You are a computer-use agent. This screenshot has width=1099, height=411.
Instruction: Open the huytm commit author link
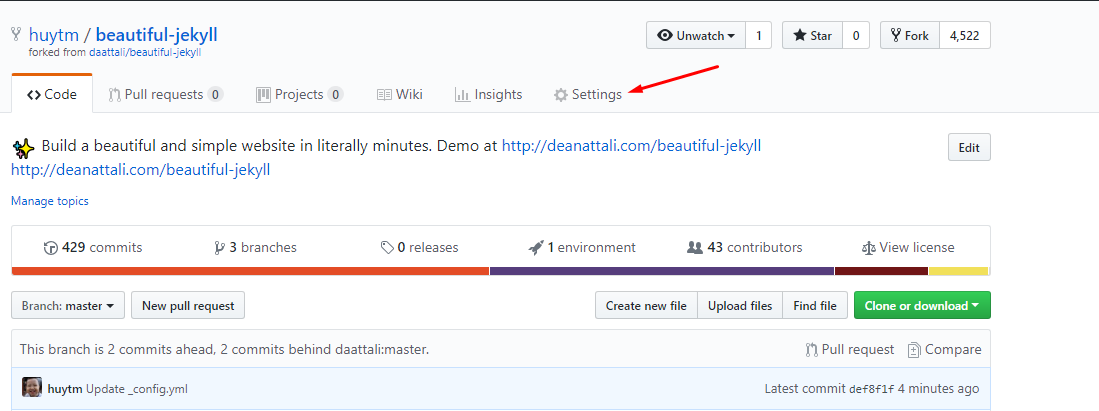point(65,389)
